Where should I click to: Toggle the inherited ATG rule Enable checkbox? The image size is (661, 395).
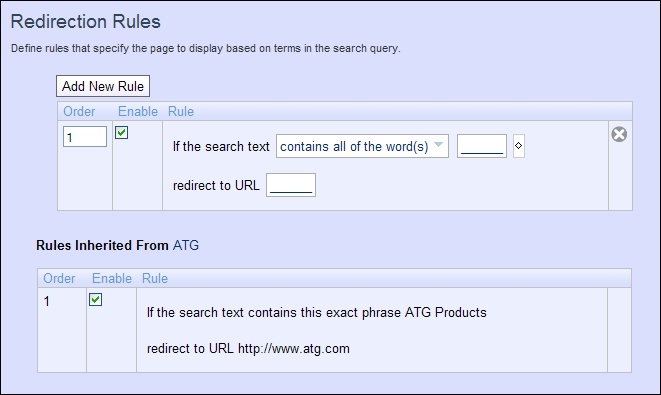95,300
